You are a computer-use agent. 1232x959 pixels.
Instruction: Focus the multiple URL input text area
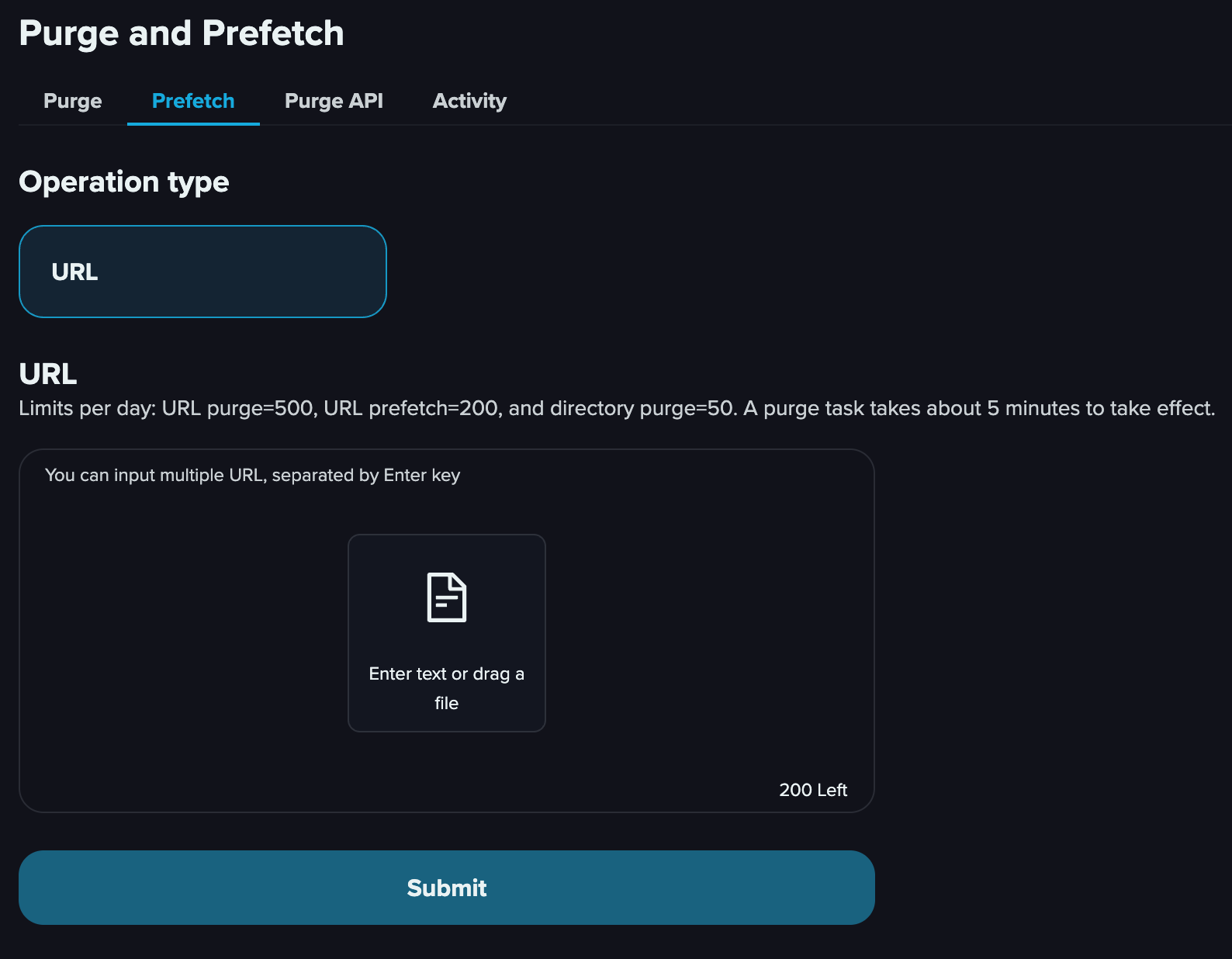click(x=447, y=631)
